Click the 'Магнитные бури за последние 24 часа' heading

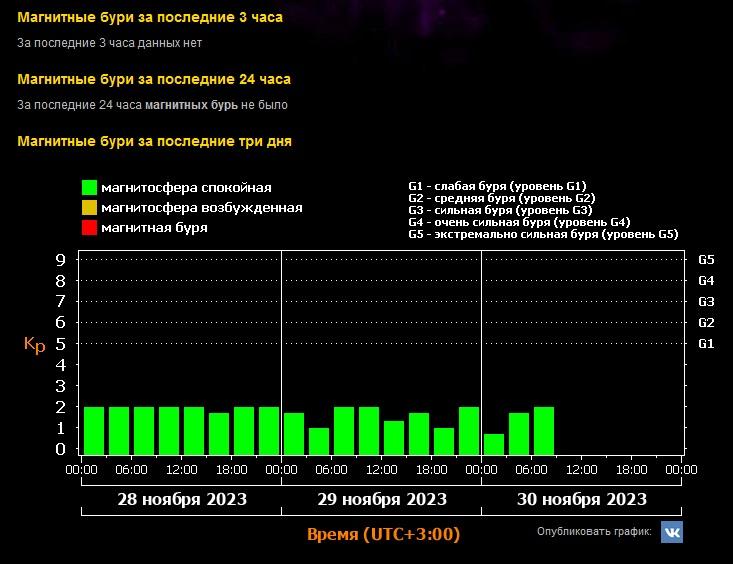[154, 79]
